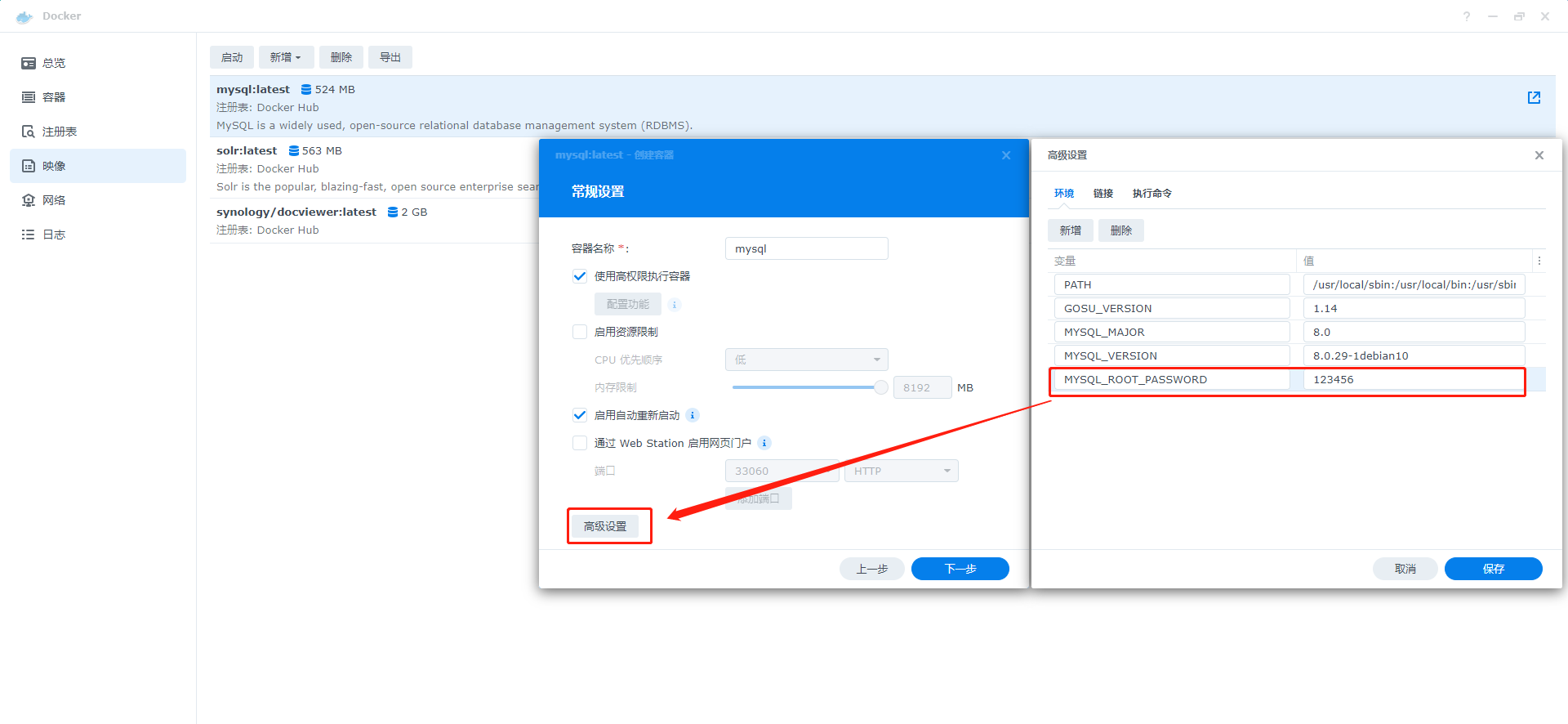Click 新增 in the environment tab
Screen dimensions: 1568x724
[x=1071, y=230]
